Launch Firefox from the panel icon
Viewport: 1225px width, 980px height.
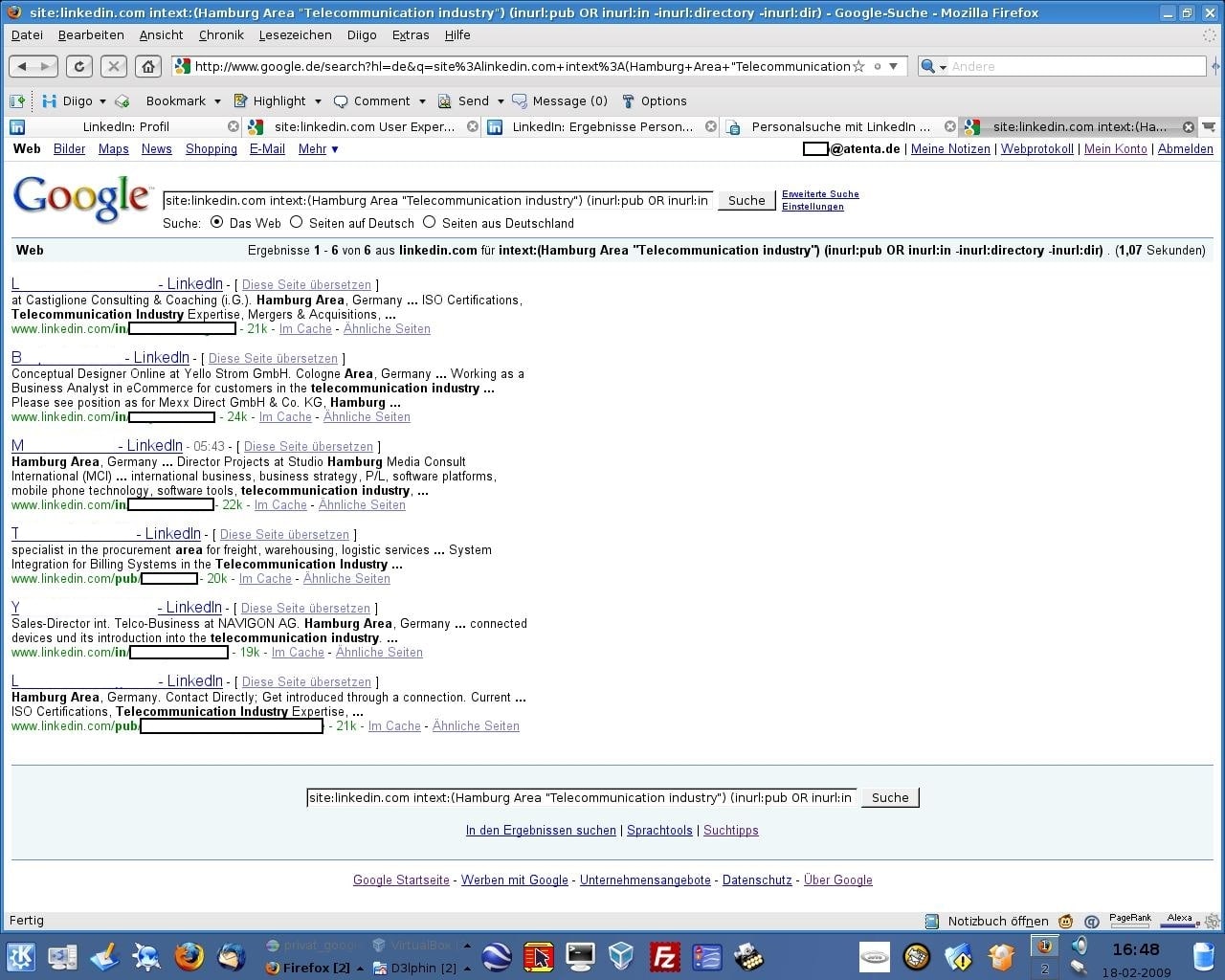point(189,956)
